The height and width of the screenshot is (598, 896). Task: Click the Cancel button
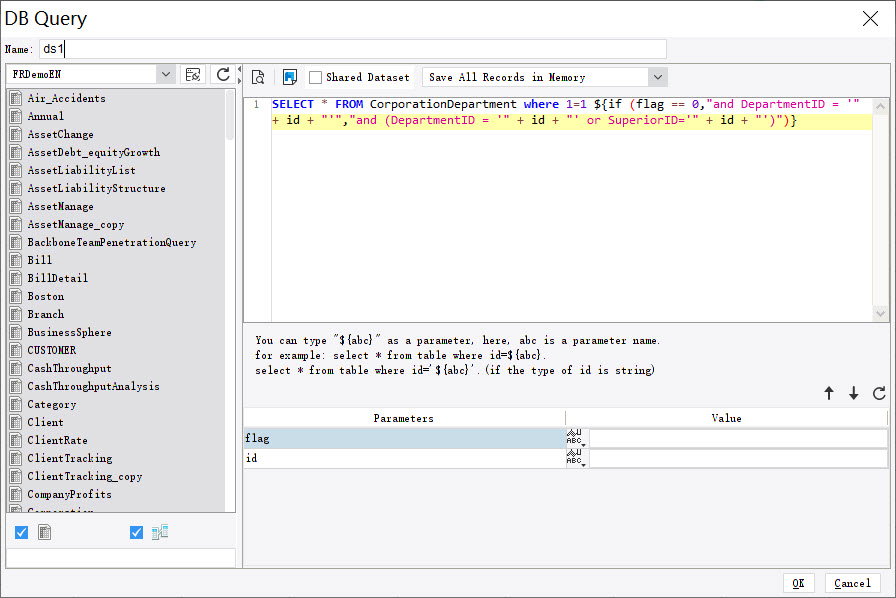(852, 583)
